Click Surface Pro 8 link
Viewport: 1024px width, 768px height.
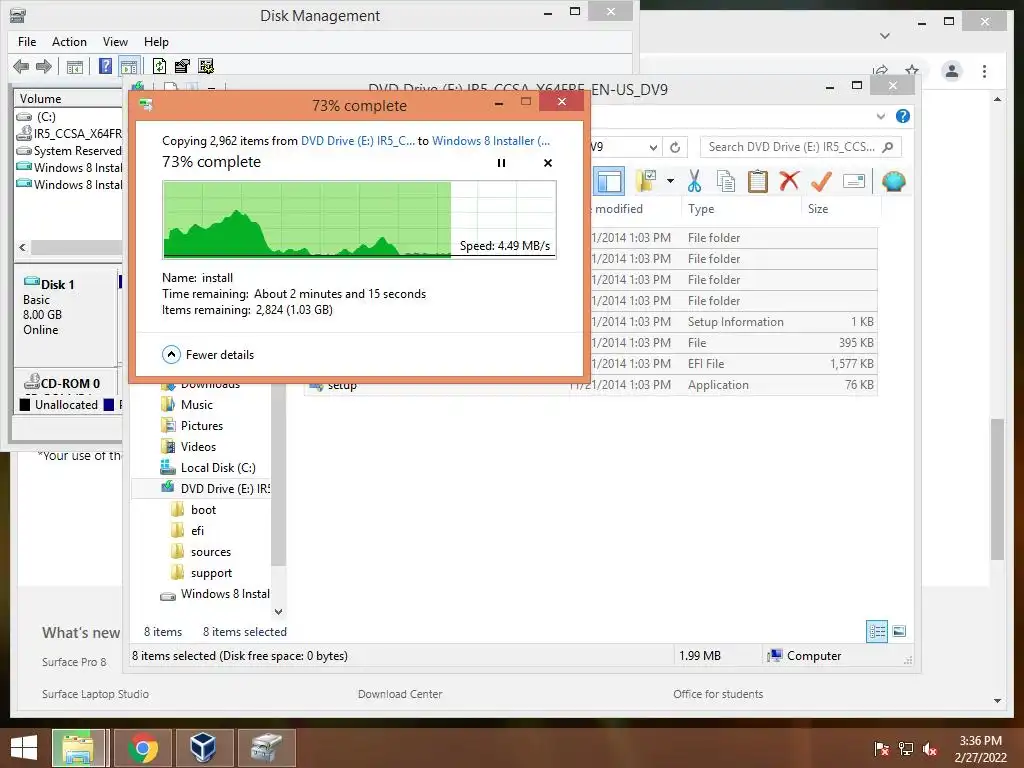74,662
